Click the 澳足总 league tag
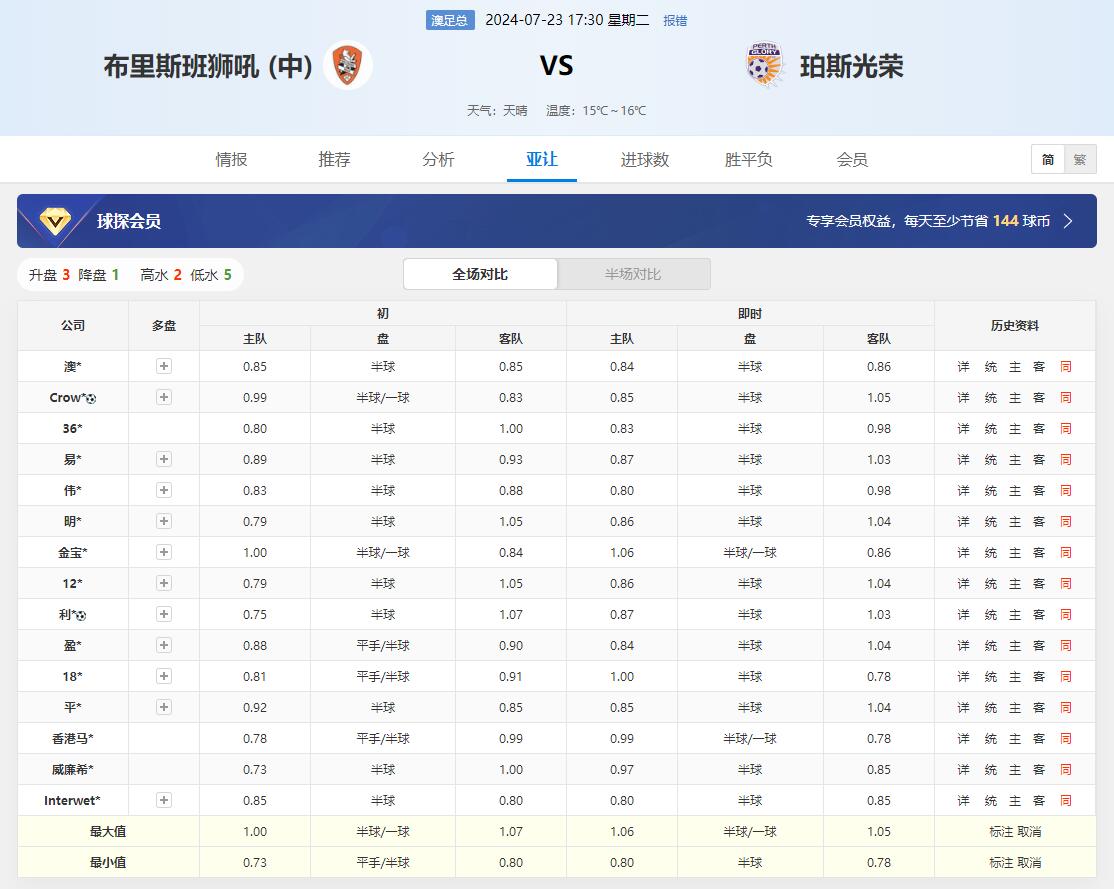Viewport: 1114px width, 889px height. point(450,20)
